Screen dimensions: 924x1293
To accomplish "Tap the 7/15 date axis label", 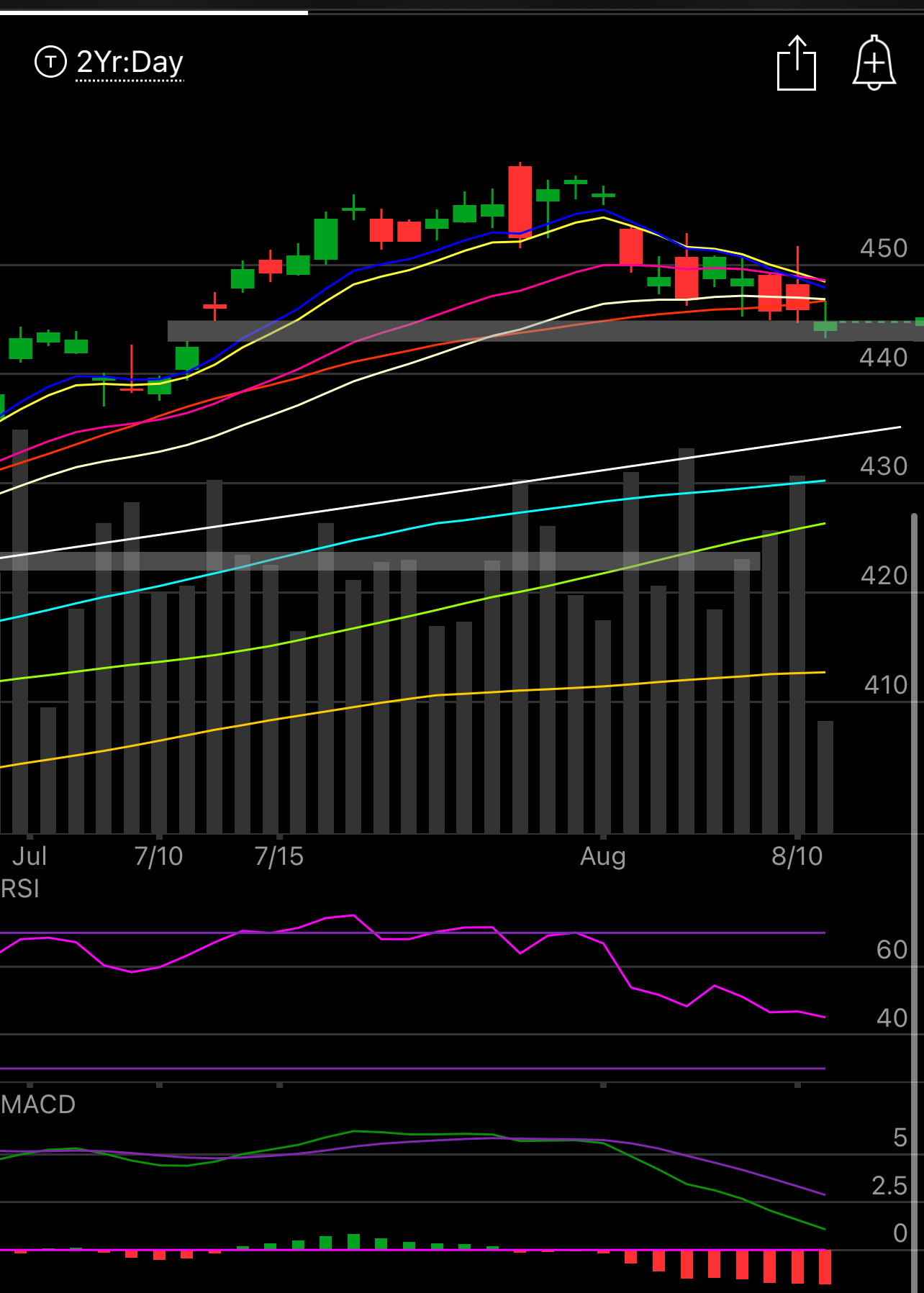I will (279, 856).
